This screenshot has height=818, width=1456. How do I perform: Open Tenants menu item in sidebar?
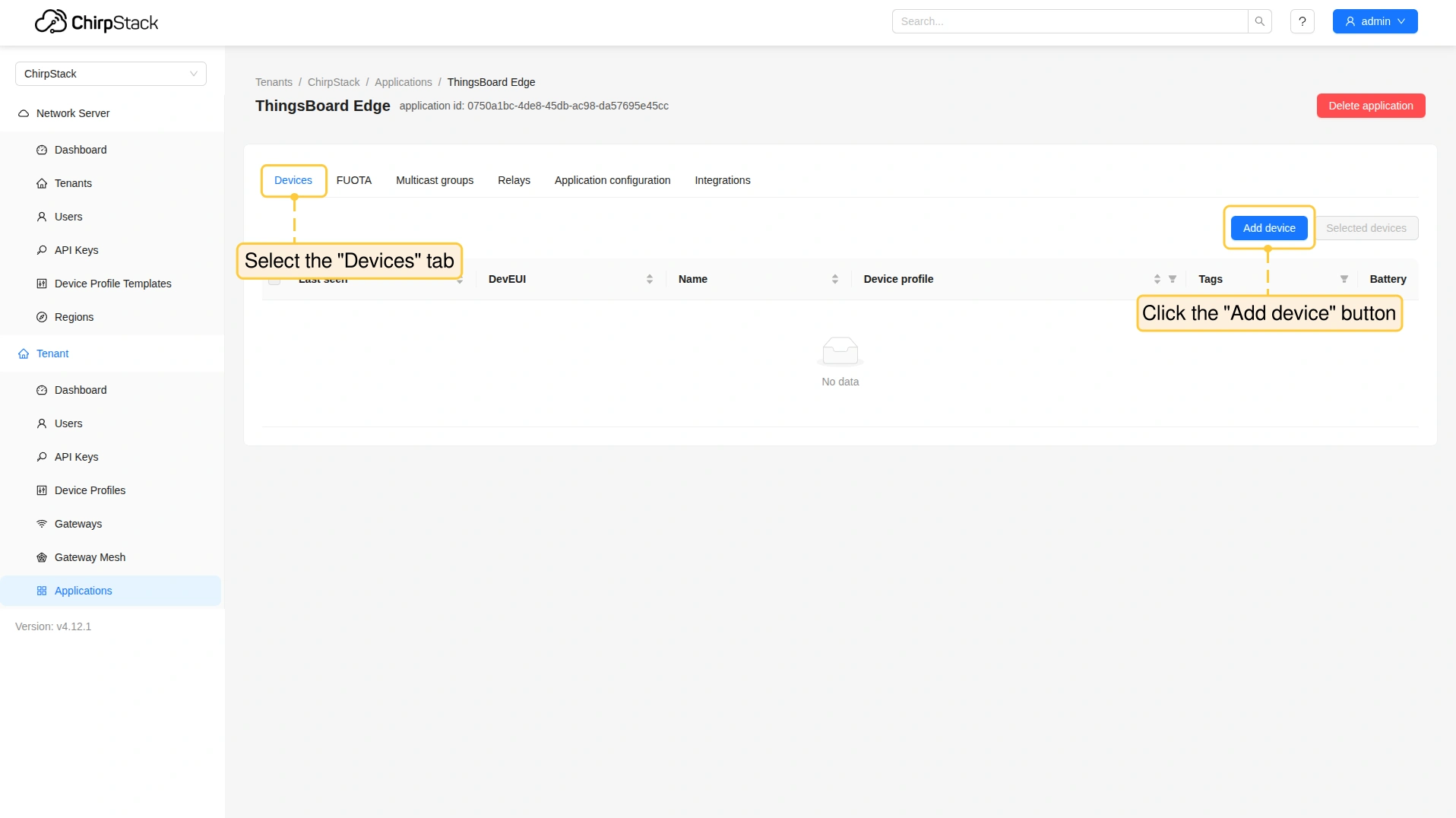point(111,183)
